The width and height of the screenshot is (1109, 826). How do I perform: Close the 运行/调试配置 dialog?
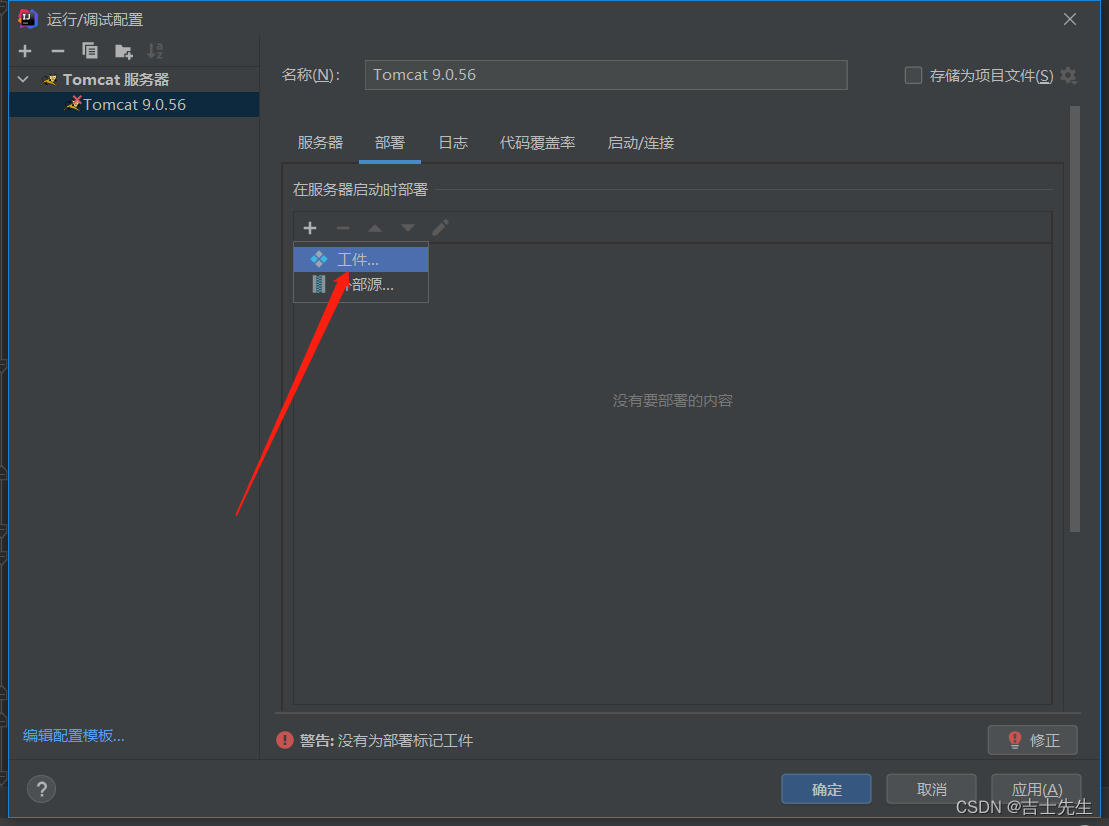click(x=1069, y=20)
